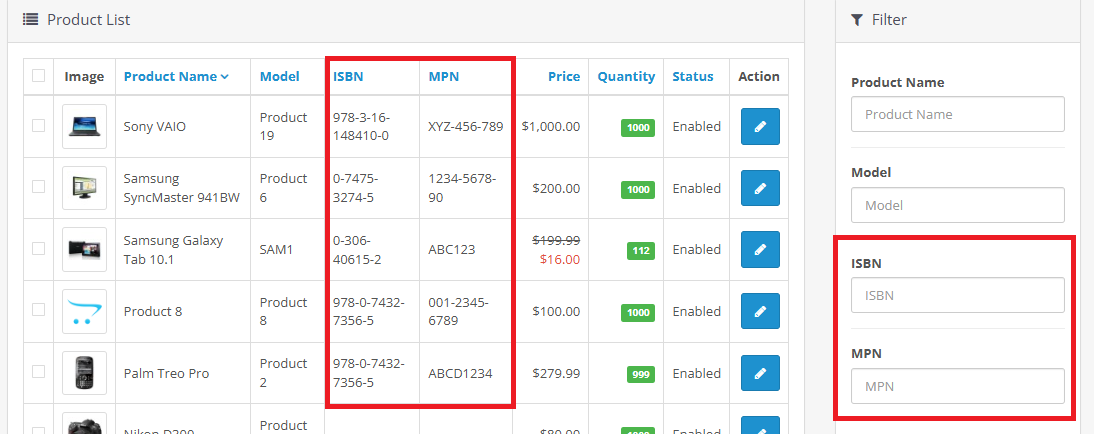Click the Sony VAIO laptop thumbnail
1094x434 pixels.
(84, 127)
